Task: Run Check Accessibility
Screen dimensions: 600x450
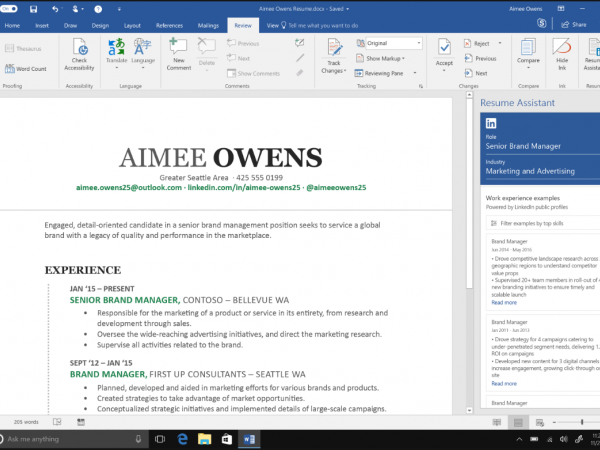Action: (x=79, y=54)
